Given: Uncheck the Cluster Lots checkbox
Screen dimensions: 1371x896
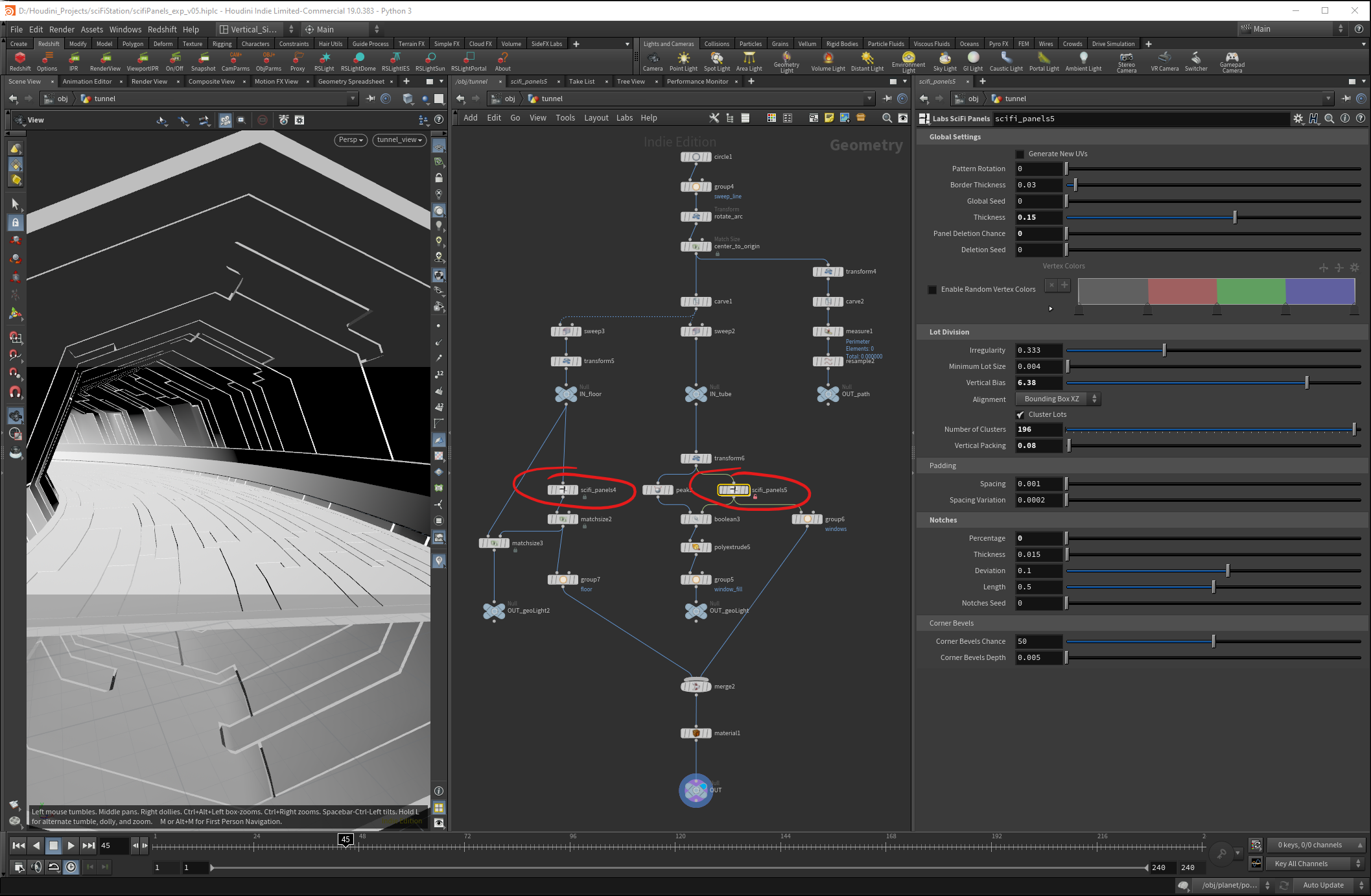Looking at the screenshot, I should point(1020,415).
